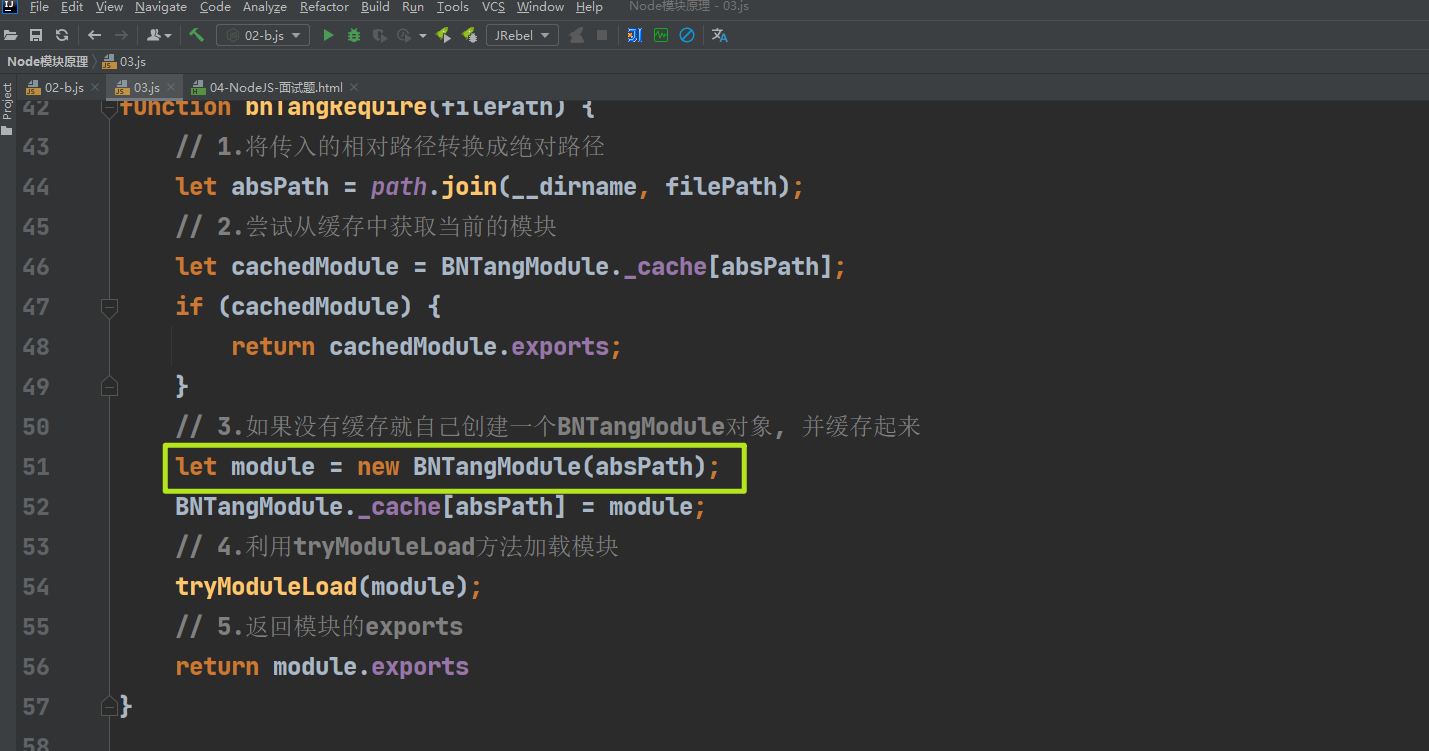Click the fold end marker at line 49
Screen dimensions: 1429x751
110,386
